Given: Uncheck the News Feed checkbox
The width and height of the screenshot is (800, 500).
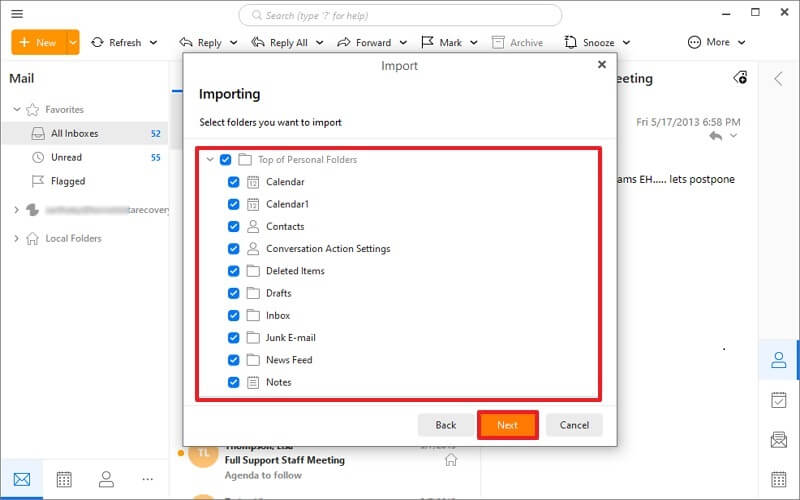Looking at the screenshot, I should [233, 360].
